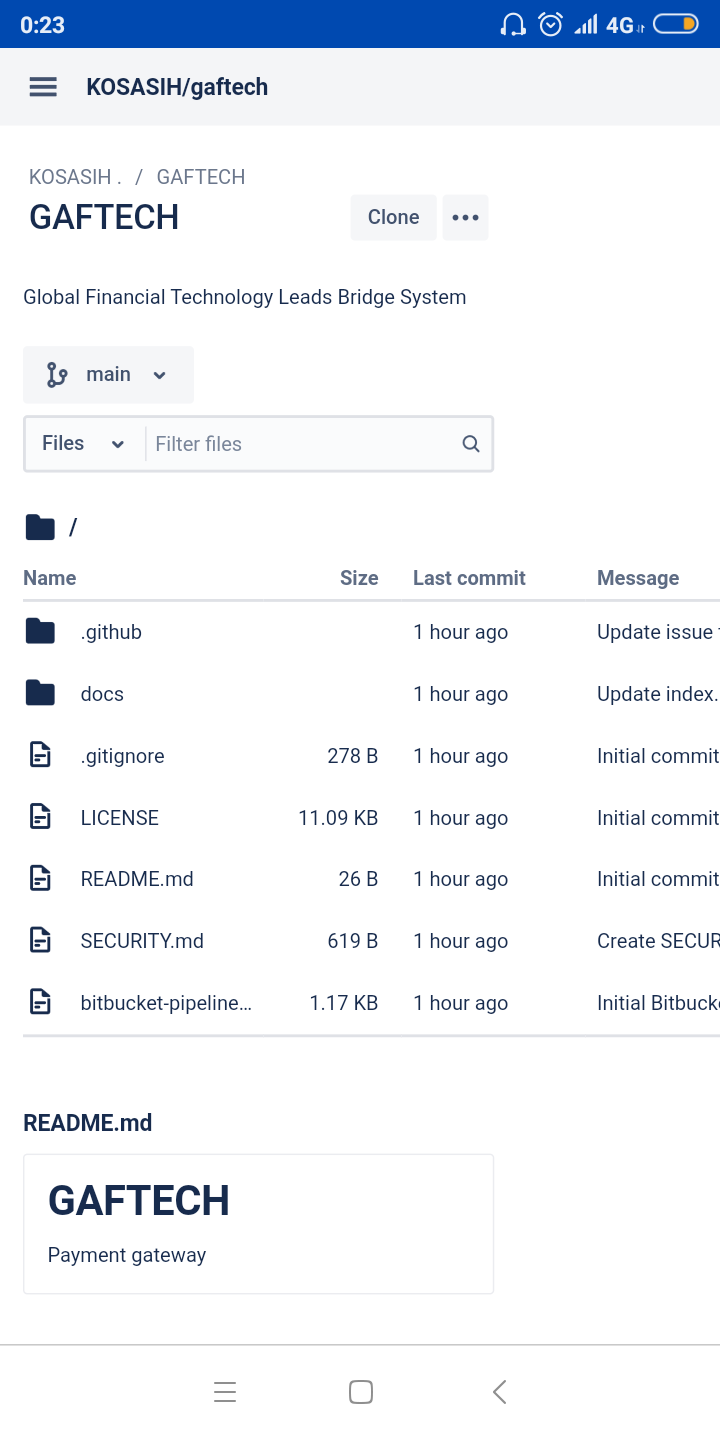Tap the headphones status bar icon
The image size is (720, 1440).
click(513, 24)
